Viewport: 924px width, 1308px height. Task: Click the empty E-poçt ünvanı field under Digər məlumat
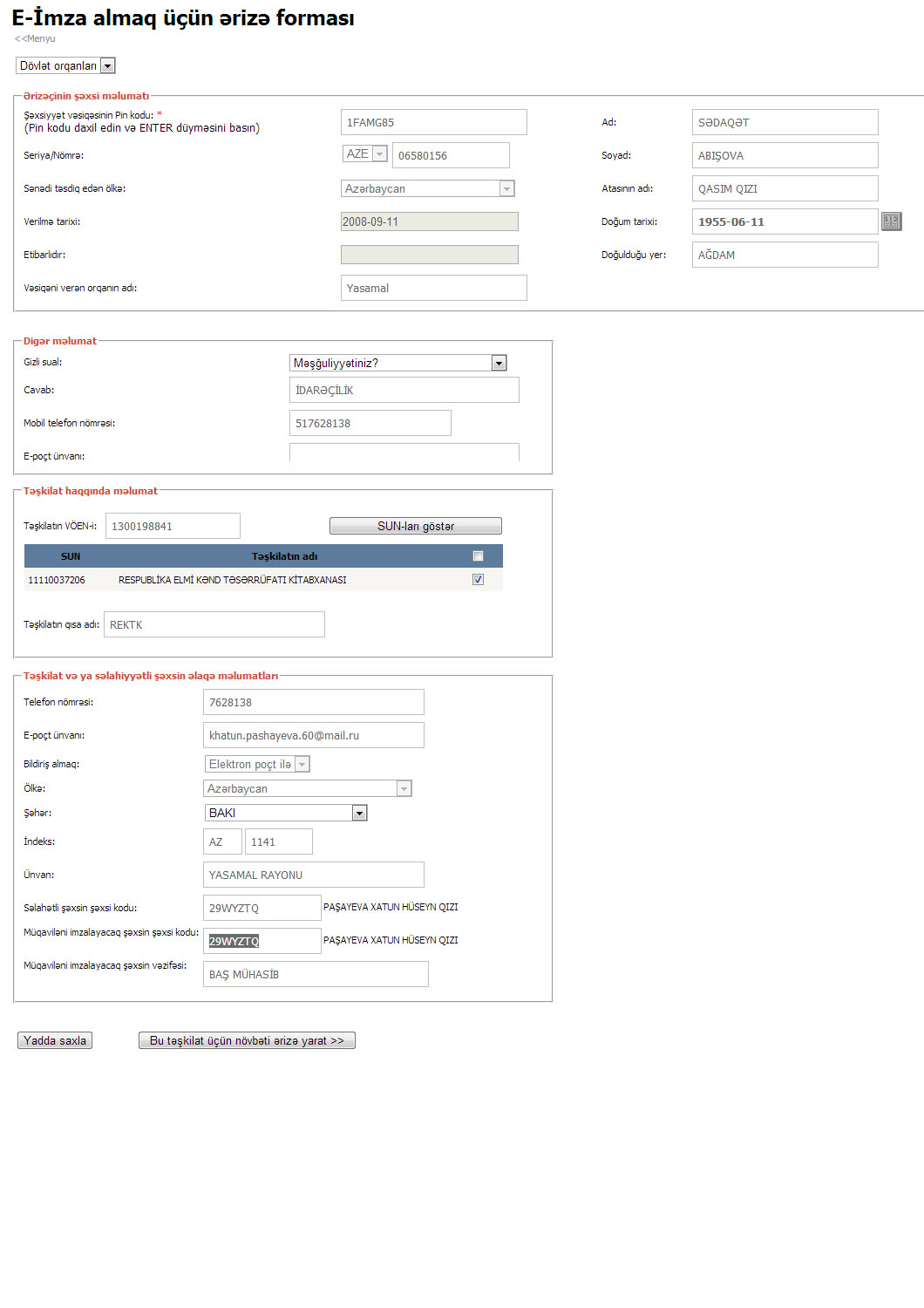[x=404, y=453]
